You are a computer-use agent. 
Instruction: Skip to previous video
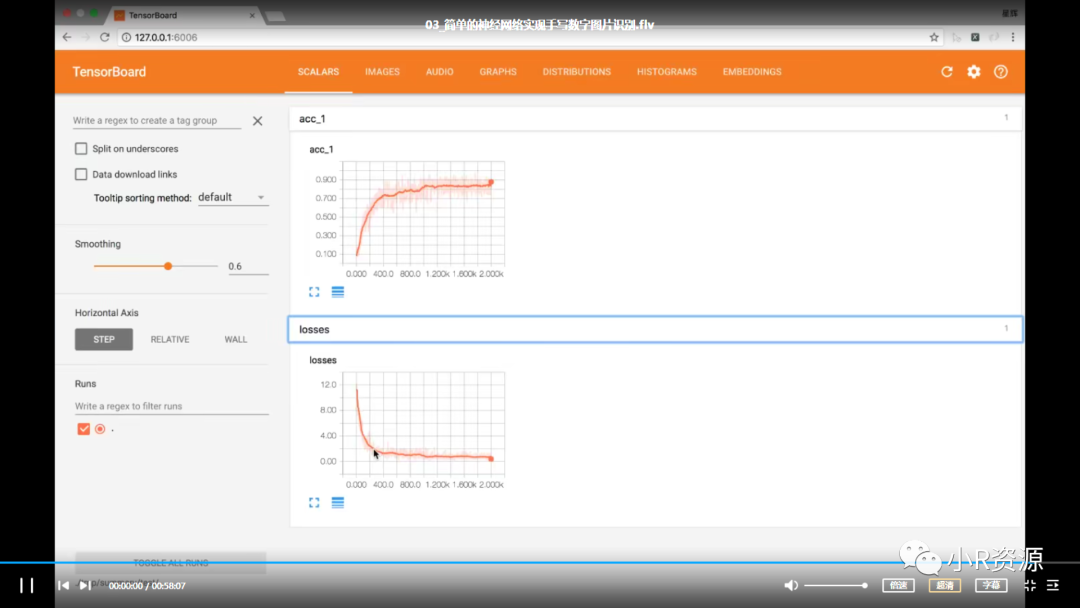tap(63, 585)
